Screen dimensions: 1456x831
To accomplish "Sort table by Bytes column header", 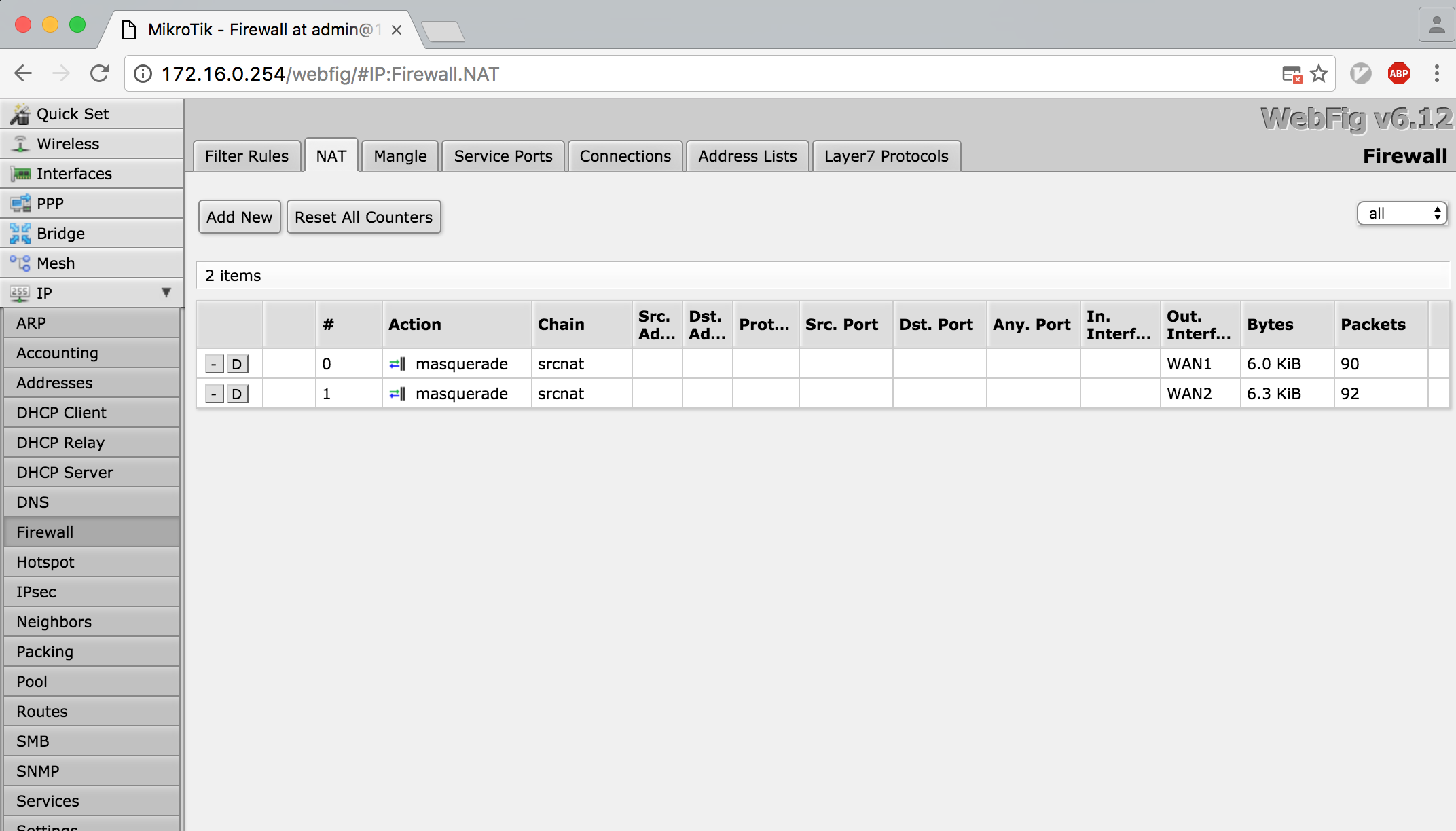I will click(1270, 325).
